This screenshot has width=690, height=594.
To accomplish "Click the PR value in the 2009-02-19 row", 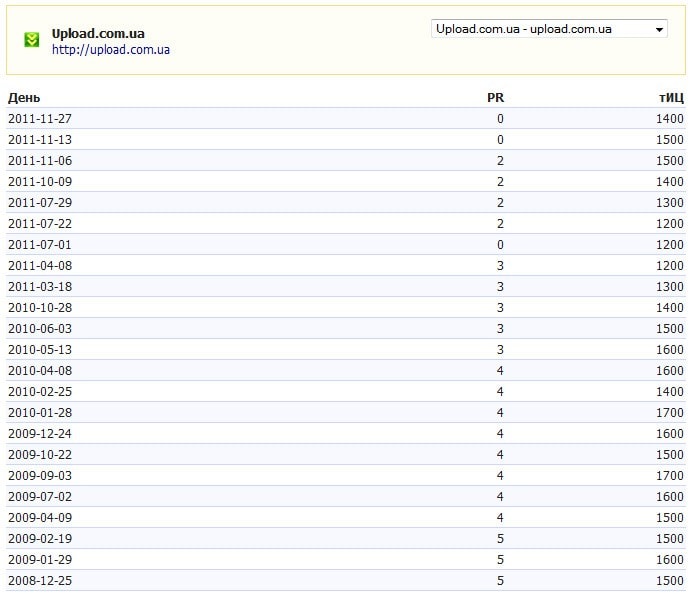I will tap(500, 539).
